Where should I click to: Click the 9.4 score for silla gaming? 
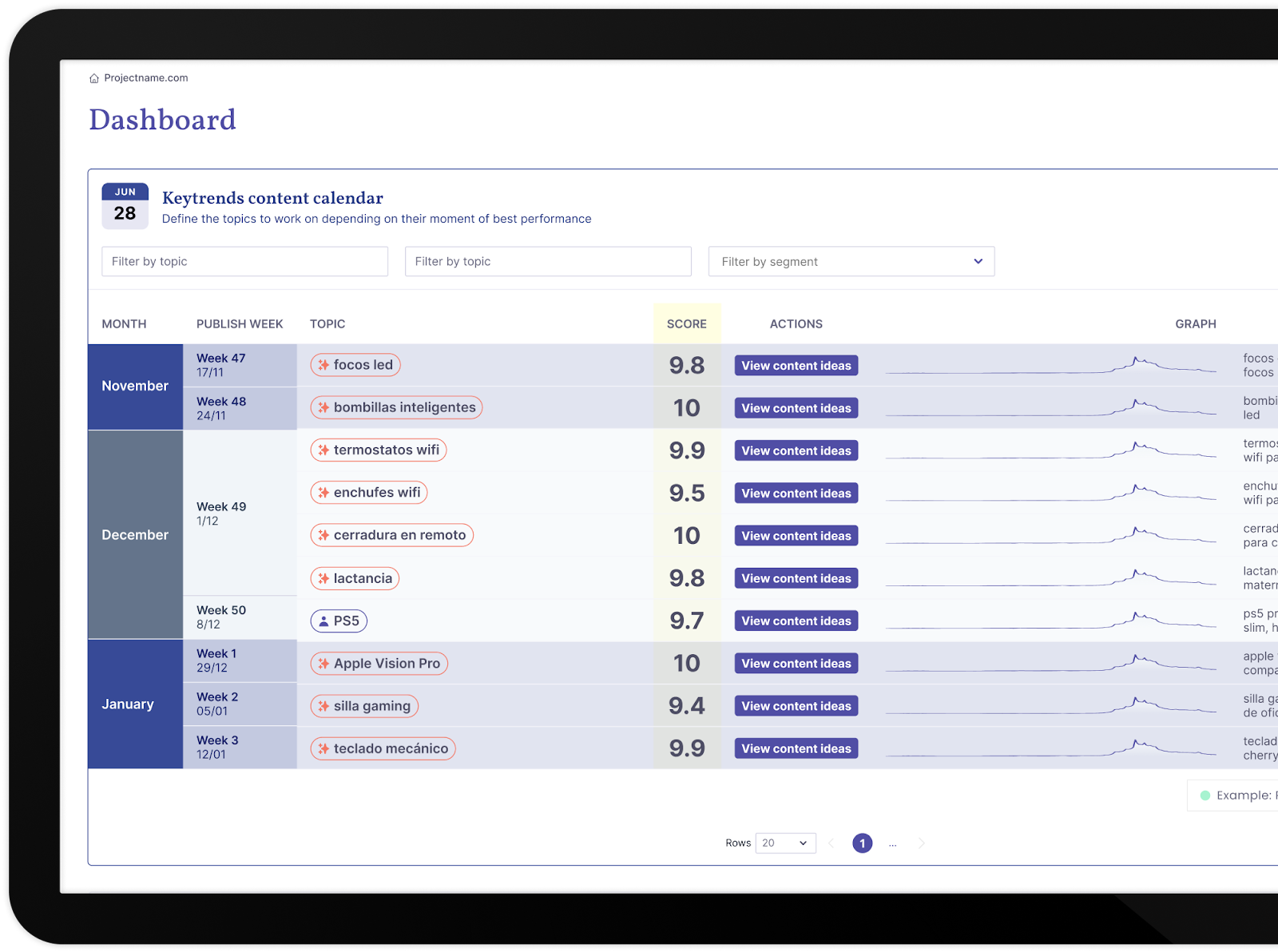687,706
